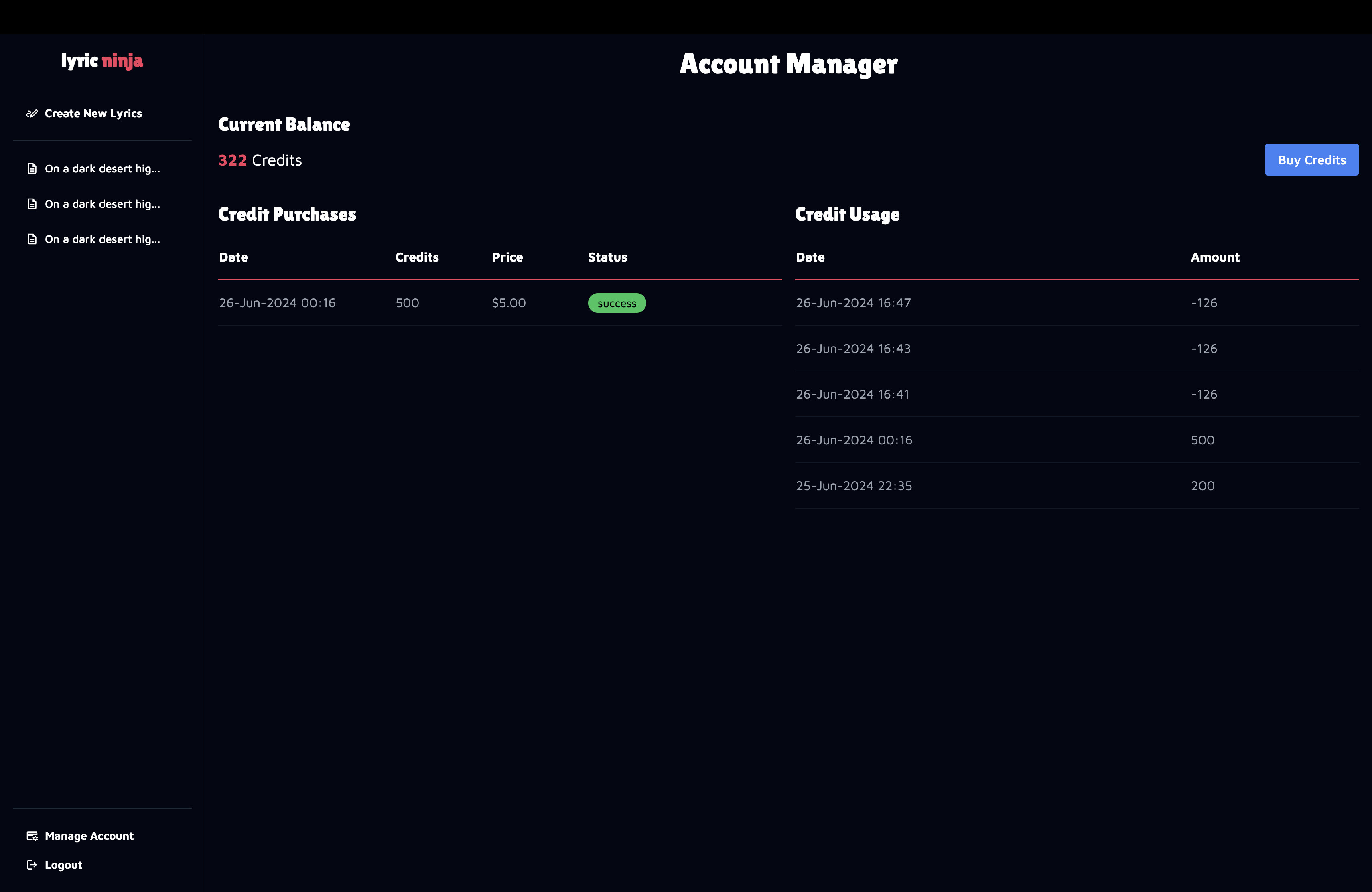
Task: Open third 'On a dark desert hig...' entry
Action: (x=103, y=239)
